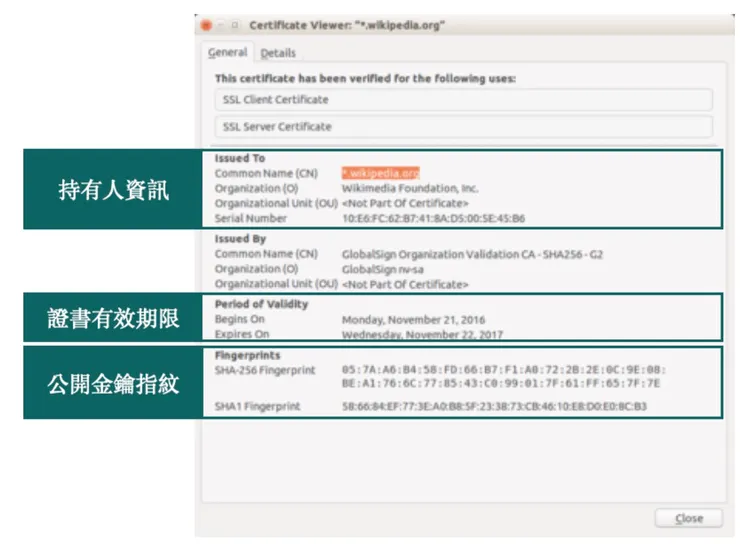Screen dimensions: 740x544
Task: Select GlobalSign Organization Validation CA issuer name
Action: [x=472, y=254]
